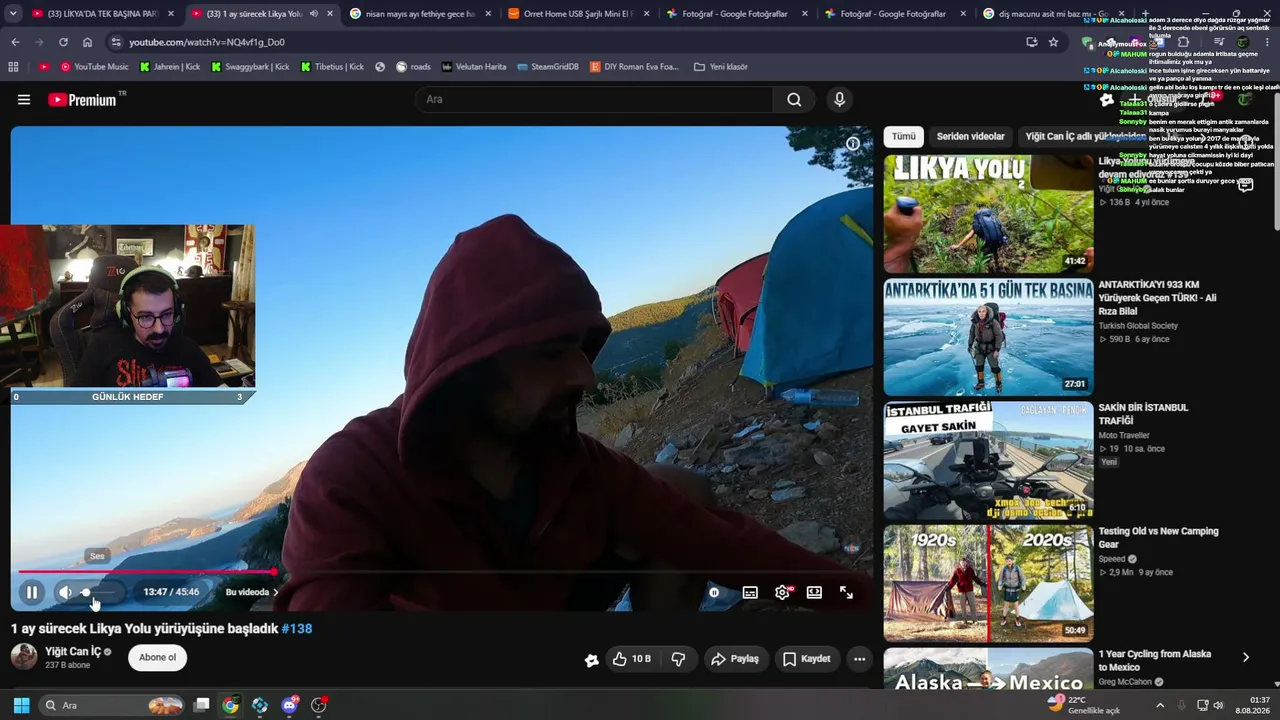Screen dimensions: 1280x720
Task: Click the Windows taskbar search box
Action: coord(112,705)
